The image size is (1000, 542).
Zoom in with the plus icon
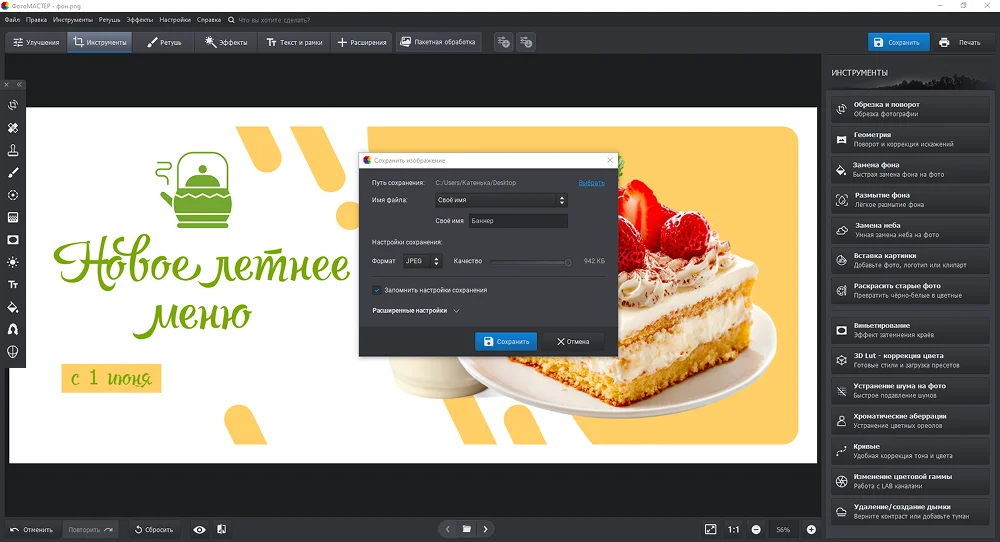811,529
